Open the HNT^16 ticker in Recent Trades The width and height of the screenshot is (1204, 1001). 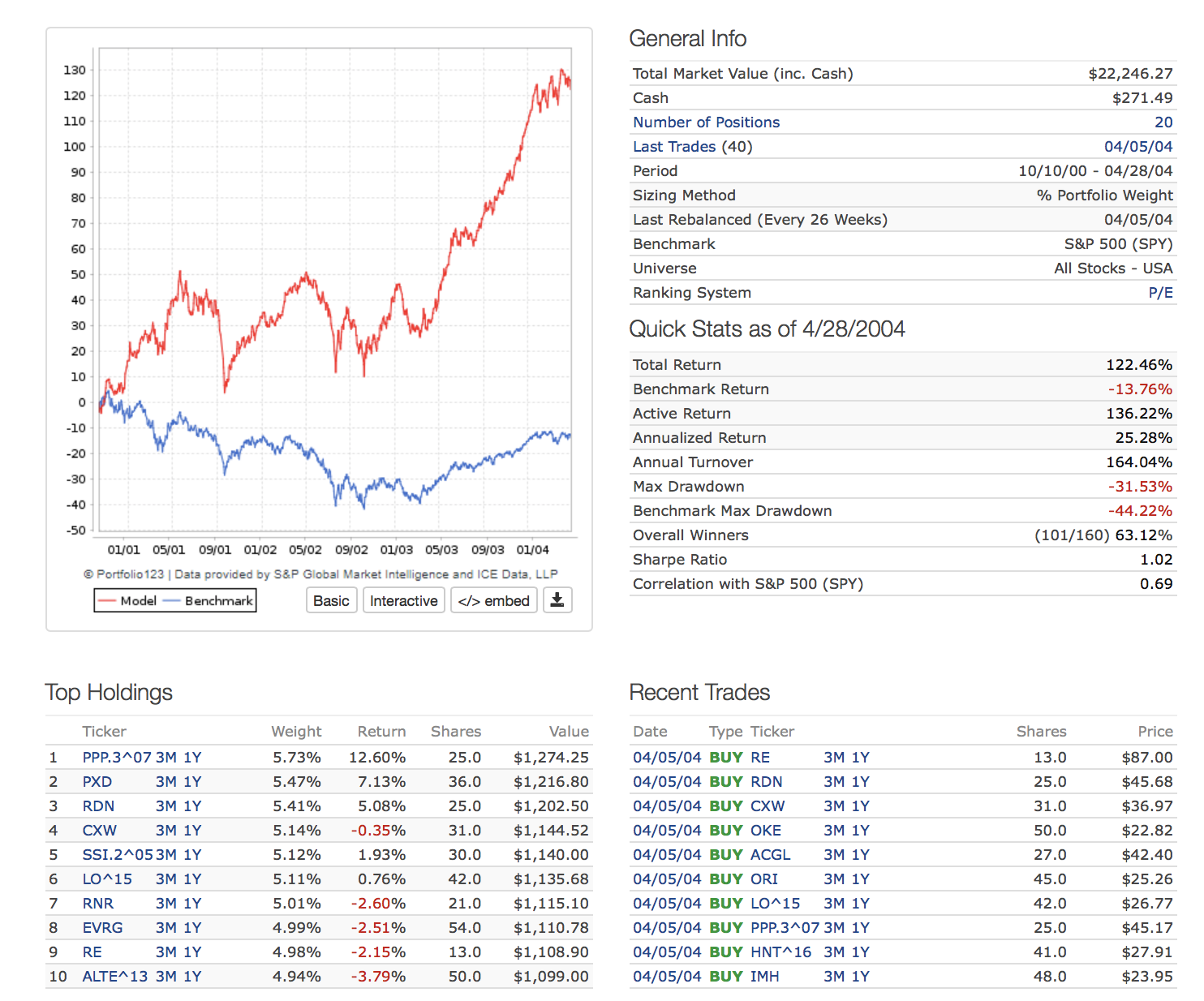780,952
